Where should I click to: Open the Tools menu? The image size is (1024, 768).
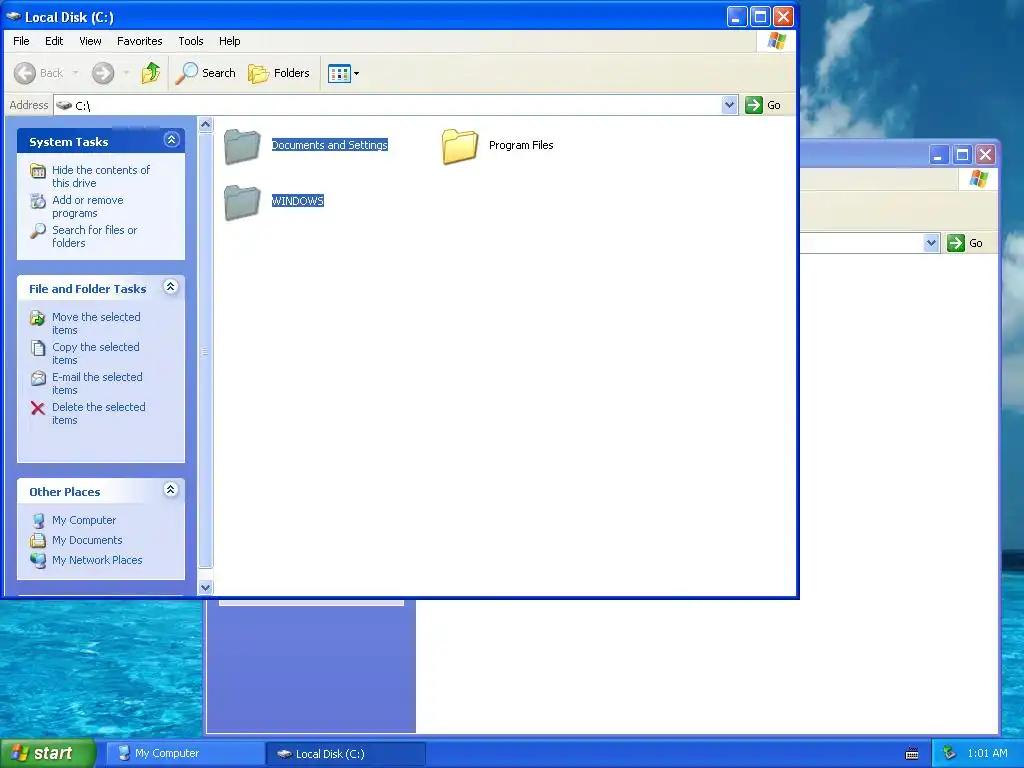191,41
